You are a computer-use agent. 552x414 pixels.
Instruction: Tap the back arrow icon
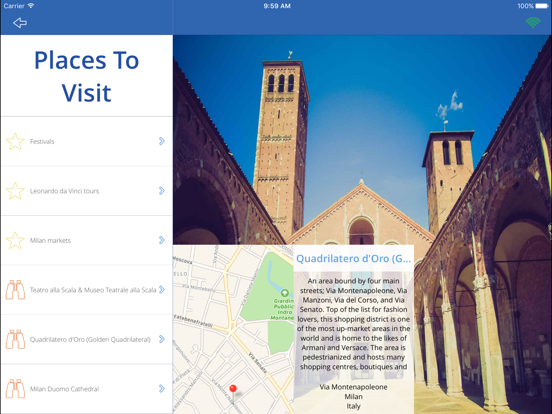tap(20, 23)
